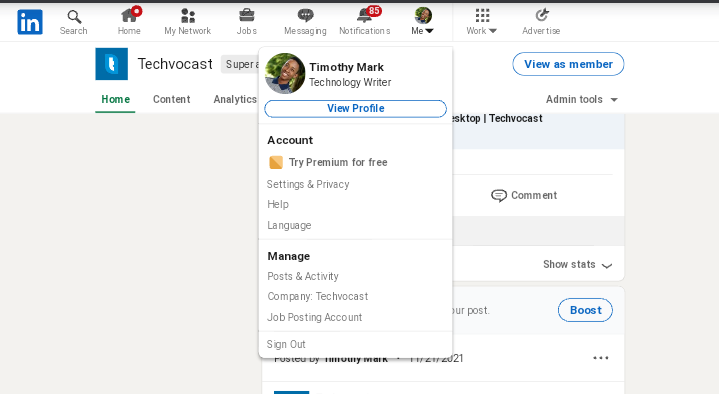Open My Network people icon

click(188, 16)
